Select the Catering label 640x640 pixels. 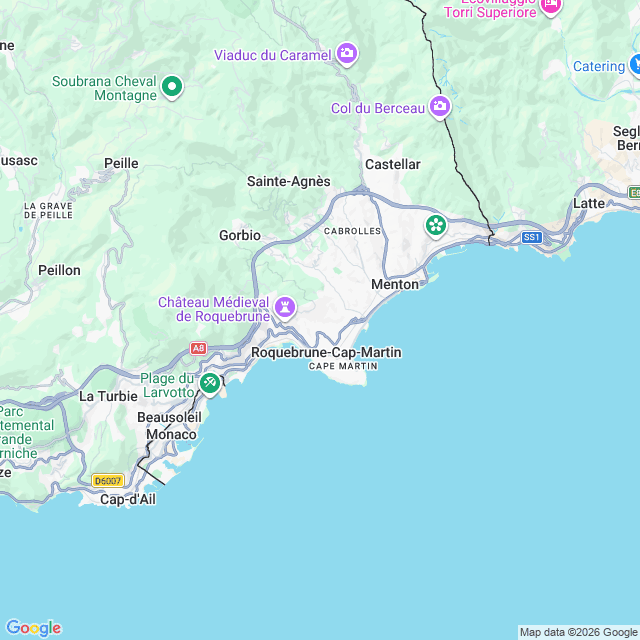[599, 66]
